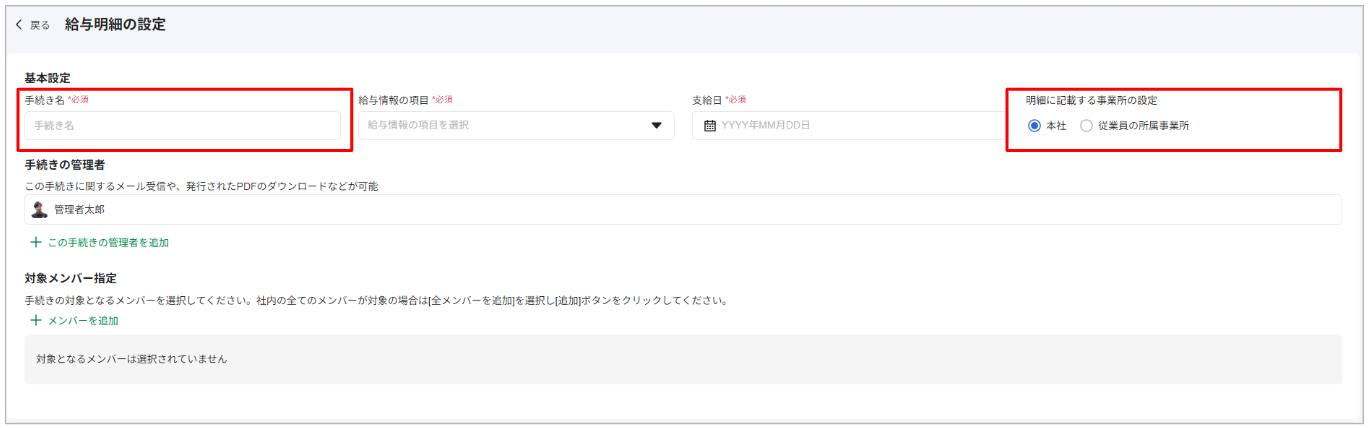
Task: Click the plus icon for adding a manager
Action: (36, 242)
